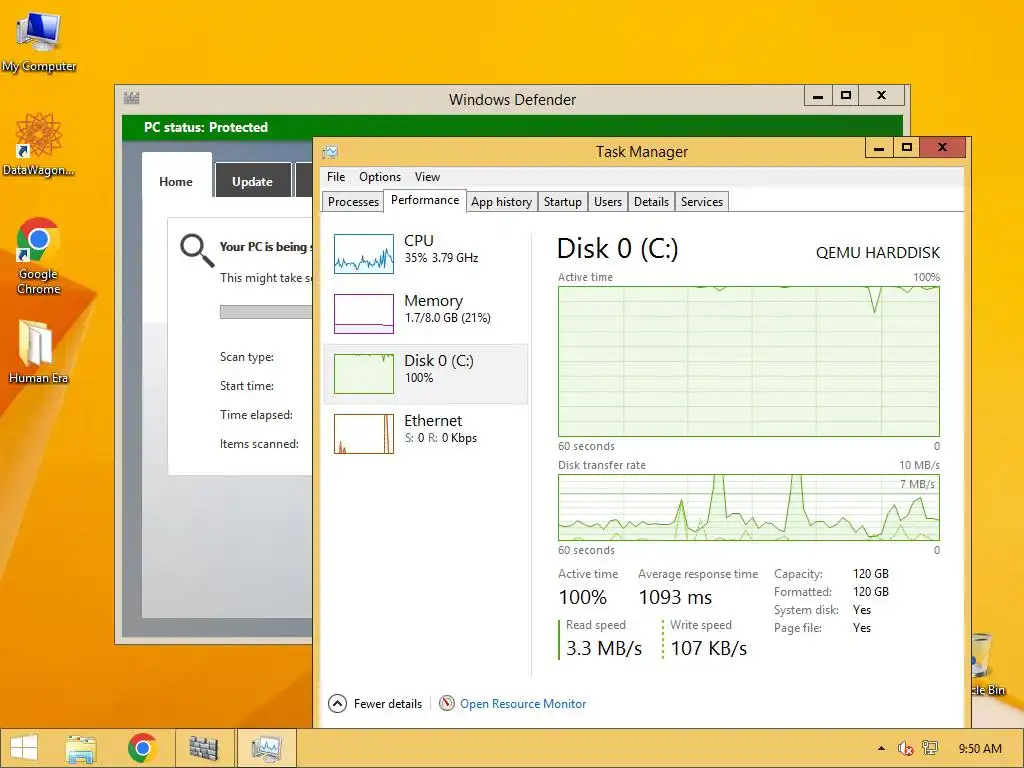The width and height of the screenshot is (1024, 768).
Task: Open the DataWagon desktop shortcut
Action: click(x=39, y=144)
